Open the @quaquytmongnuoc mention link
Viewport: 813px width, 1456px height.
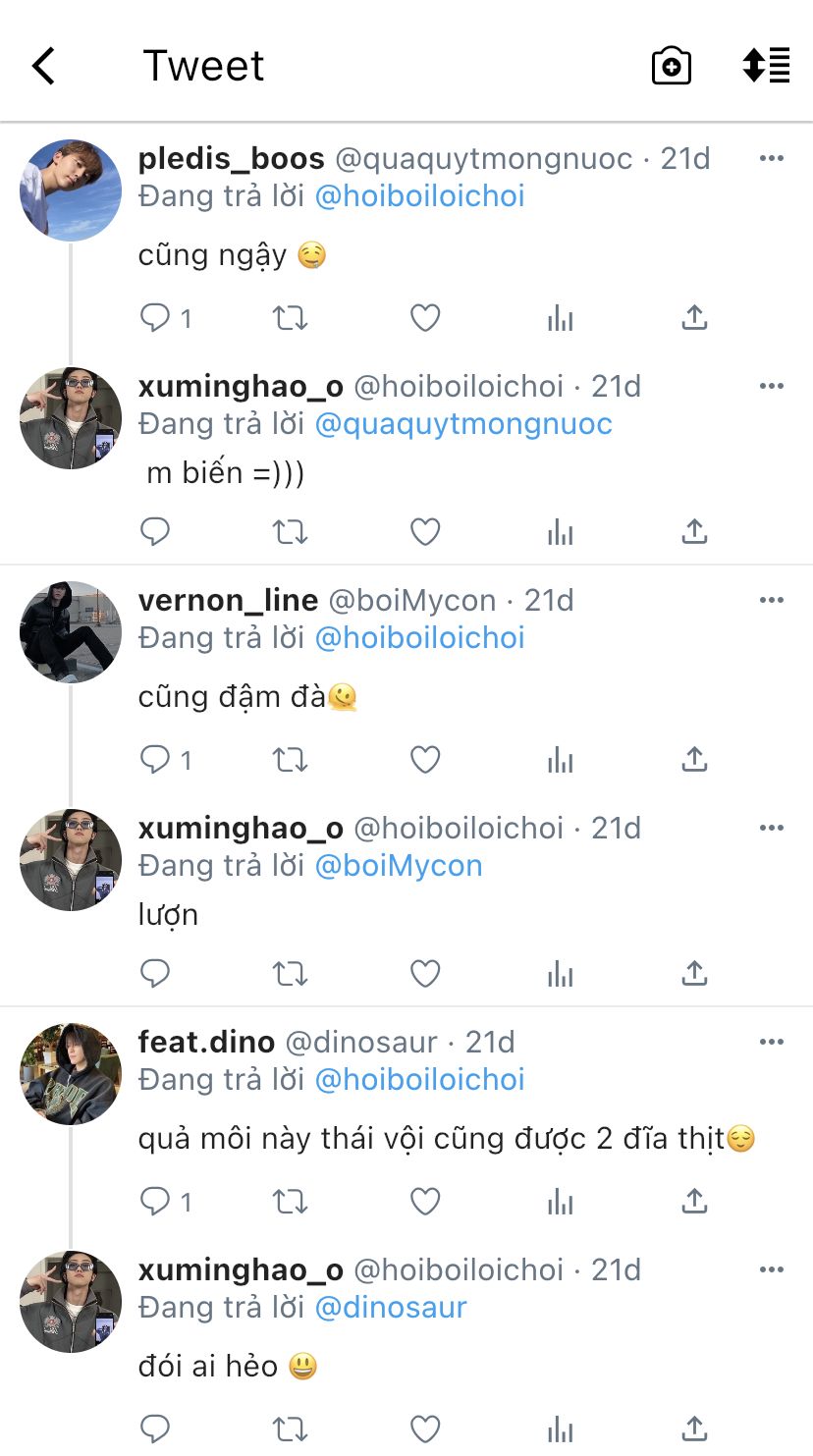pos(463,424)
